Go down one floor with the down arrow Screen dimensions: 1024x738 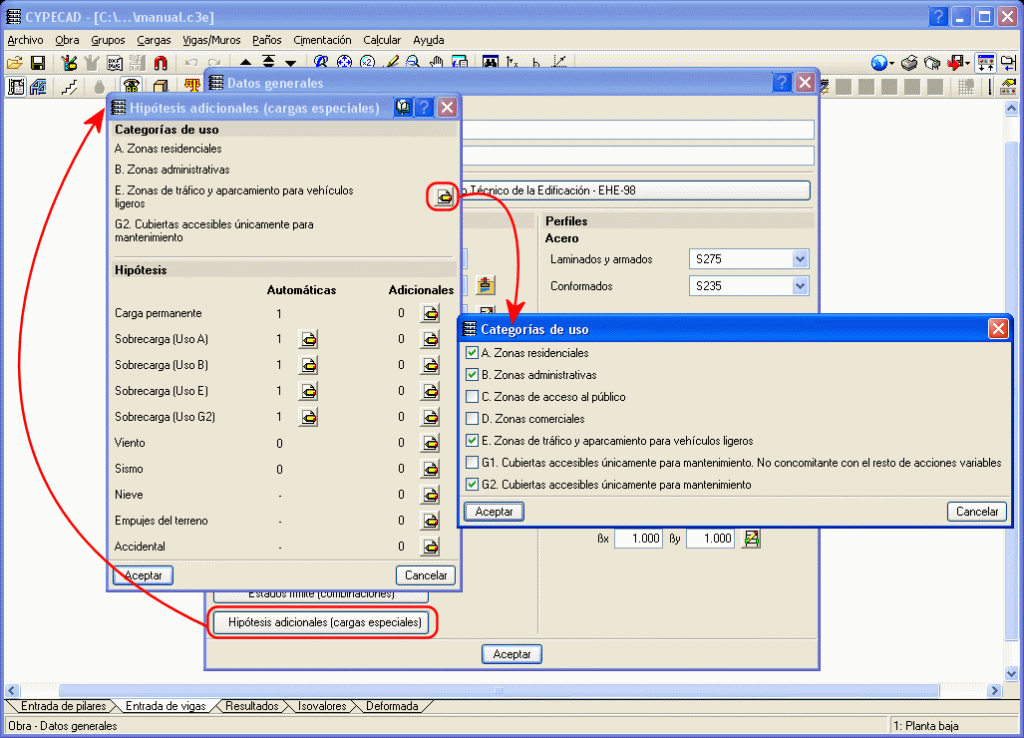click(x=291, y=63)
